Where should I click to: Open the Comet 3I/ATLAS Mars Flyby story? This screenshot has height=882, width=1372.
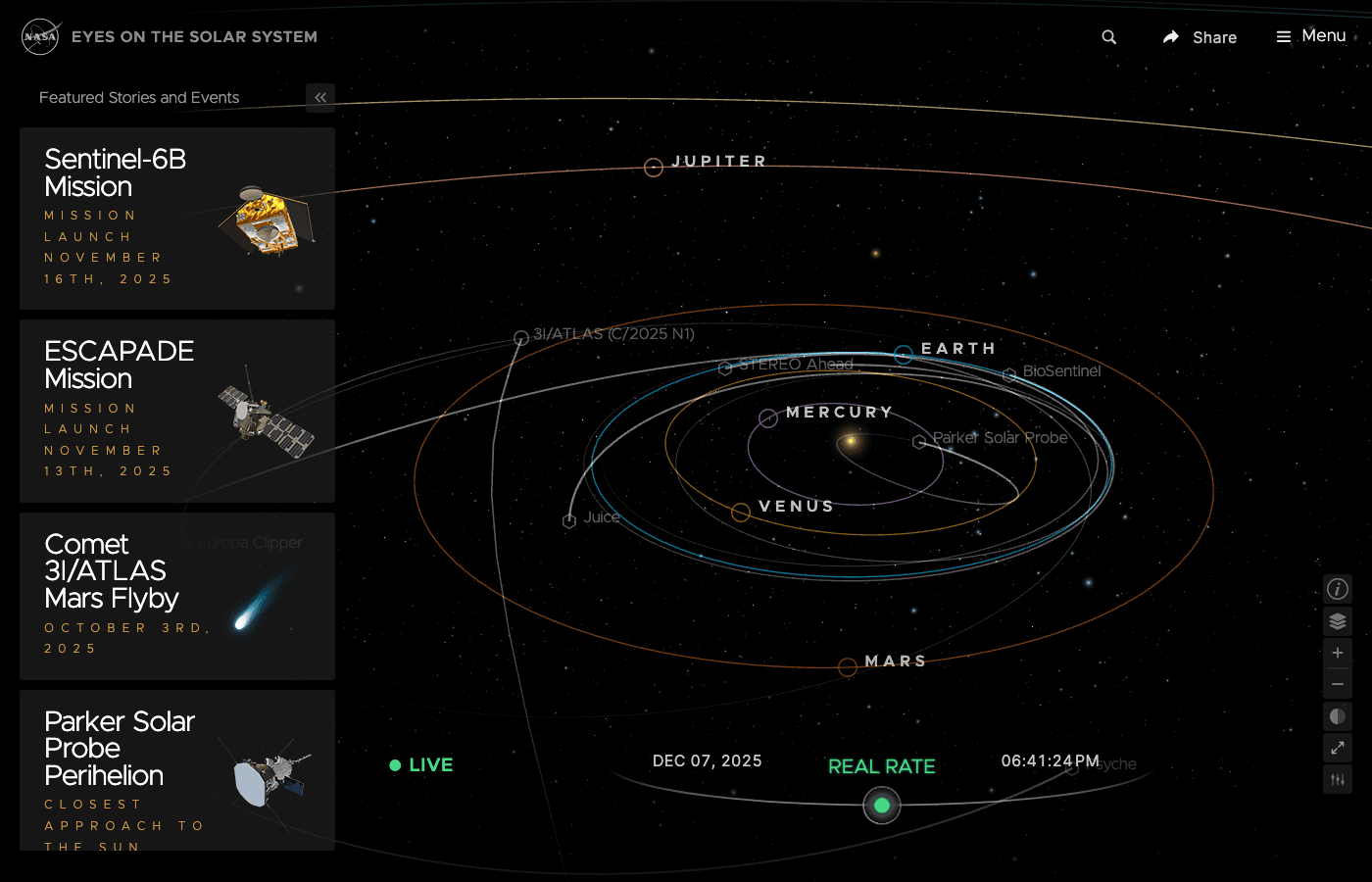176,596
